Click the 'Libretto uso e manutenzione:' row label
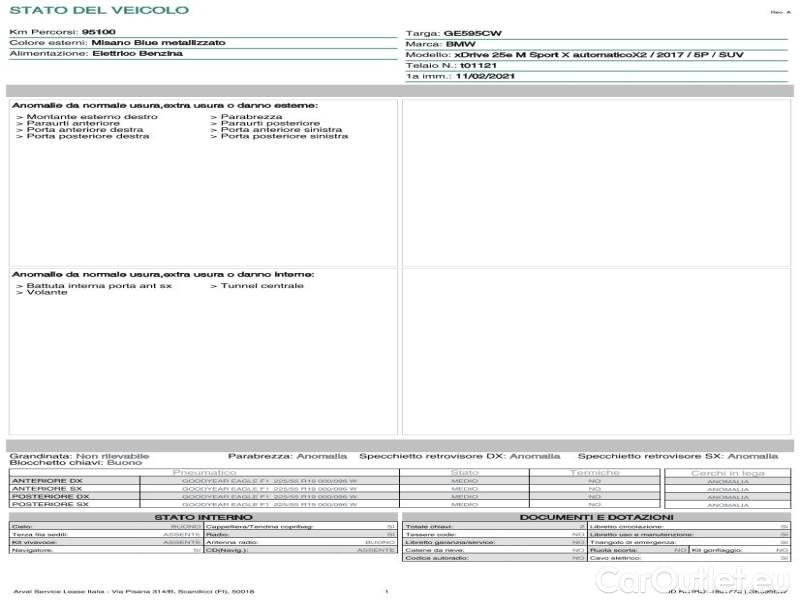Screen dimensions: 800x600 coord(641,534)
